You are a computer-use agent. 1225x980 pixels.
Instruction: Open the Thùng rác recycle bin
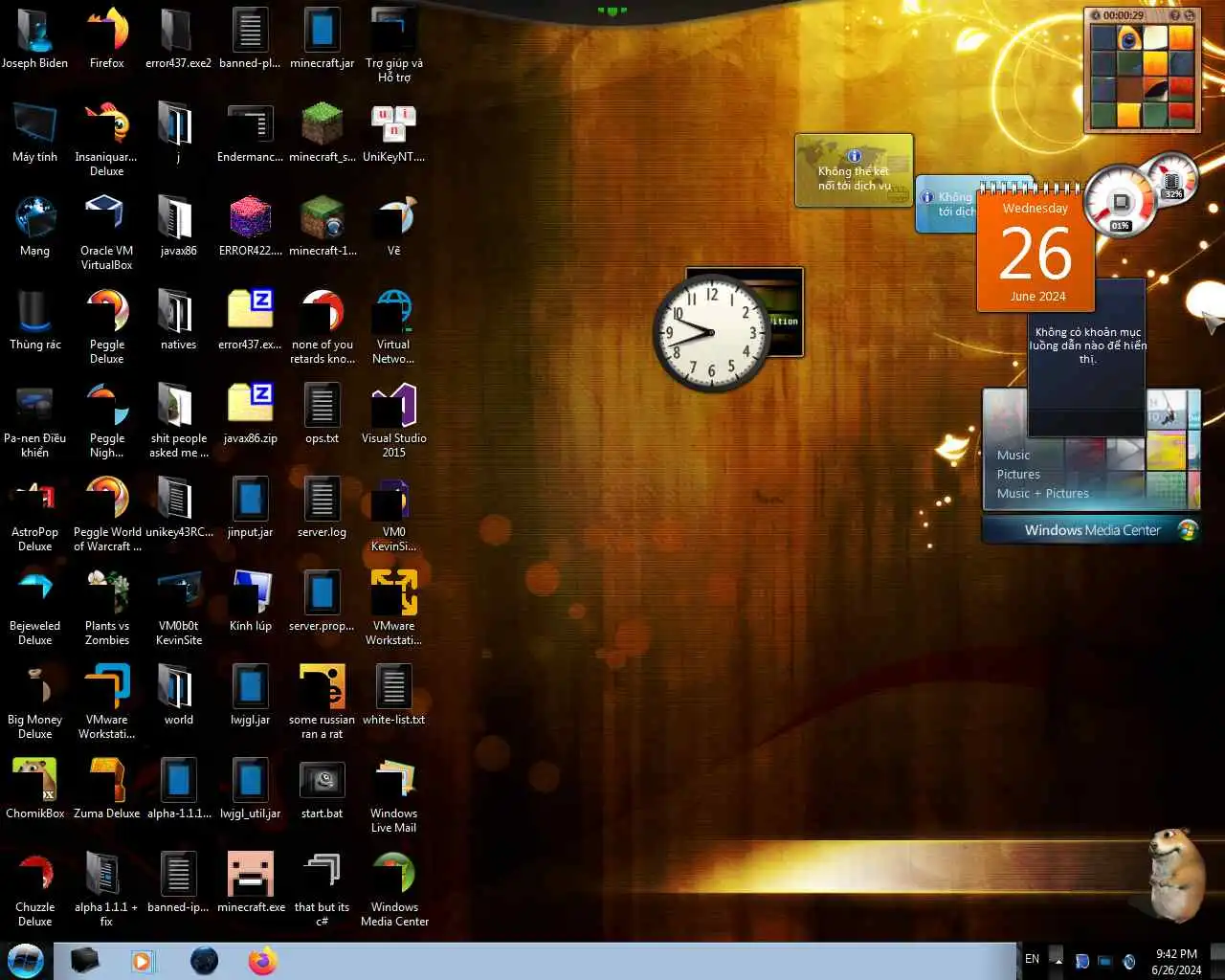tap(34, 320)
